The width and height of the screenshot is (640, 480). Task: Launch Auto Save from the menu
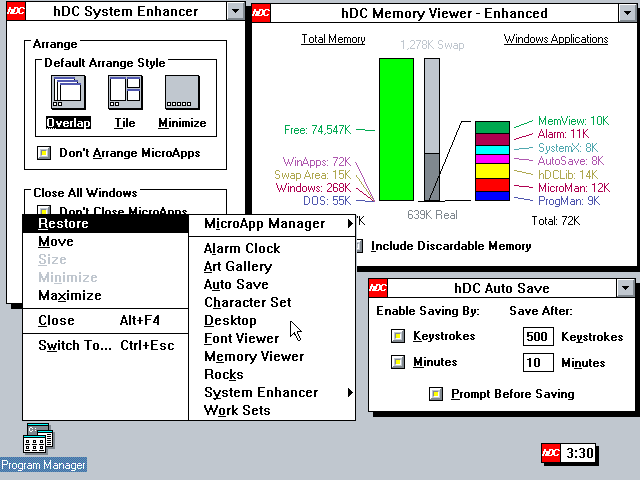pyautogui.click(x=271, y=284)
